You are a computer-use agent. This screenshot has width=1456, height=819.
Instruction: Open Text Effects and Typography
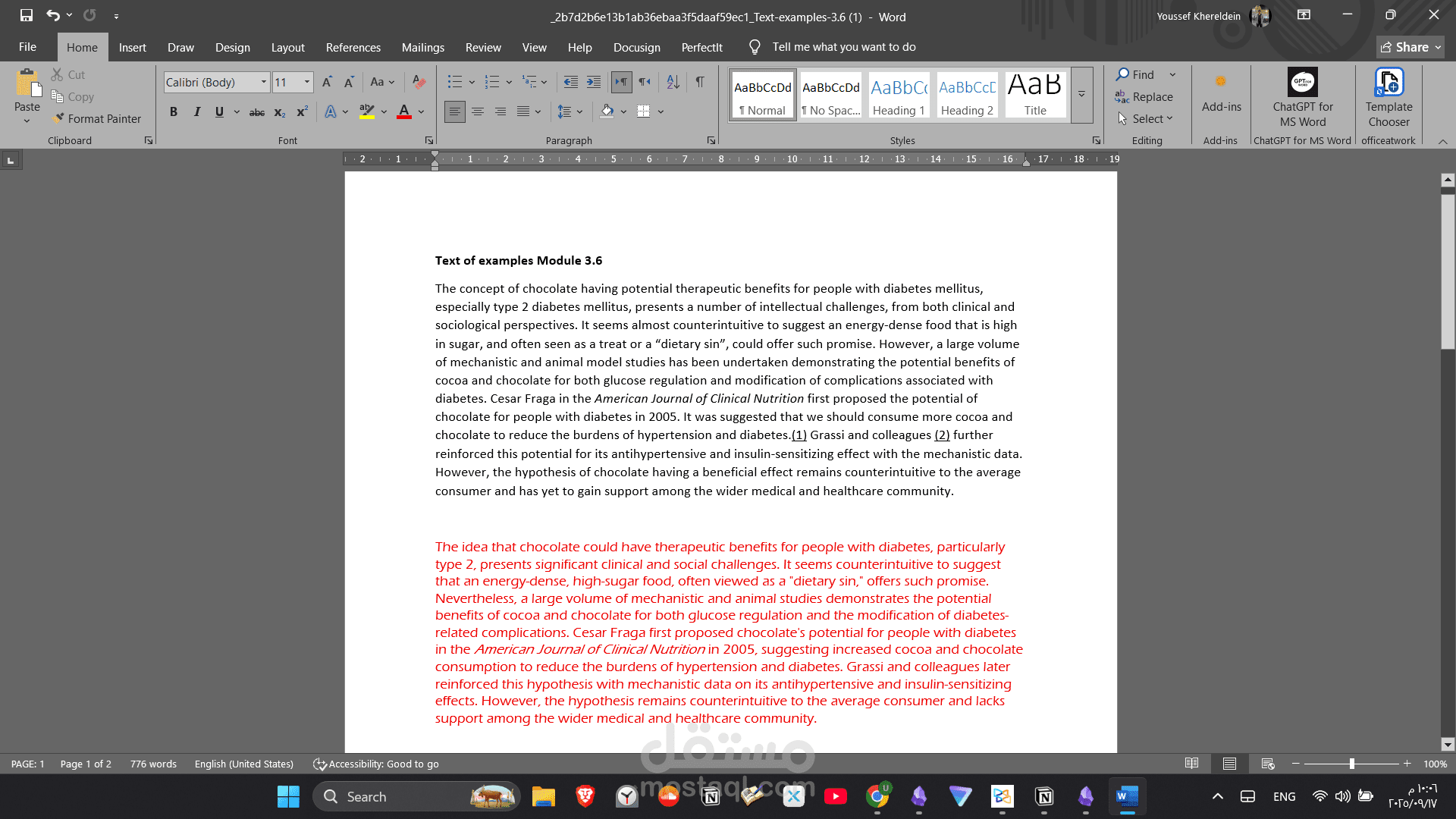[x=331, y=111]
